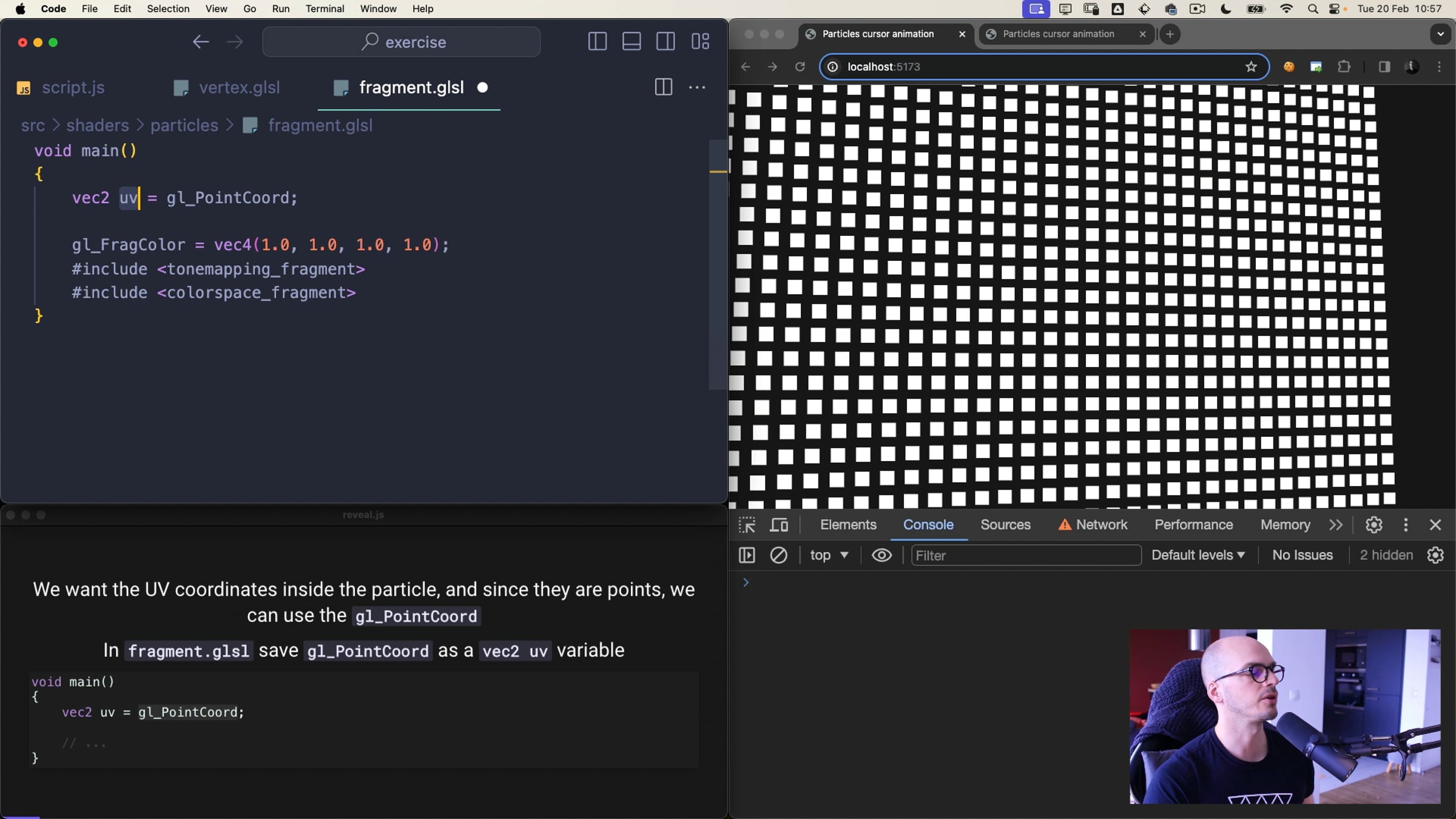Toggle the device toolbar icon
Image resolution: width=1456 pixels, height=819 pixels.
[778, 525]
